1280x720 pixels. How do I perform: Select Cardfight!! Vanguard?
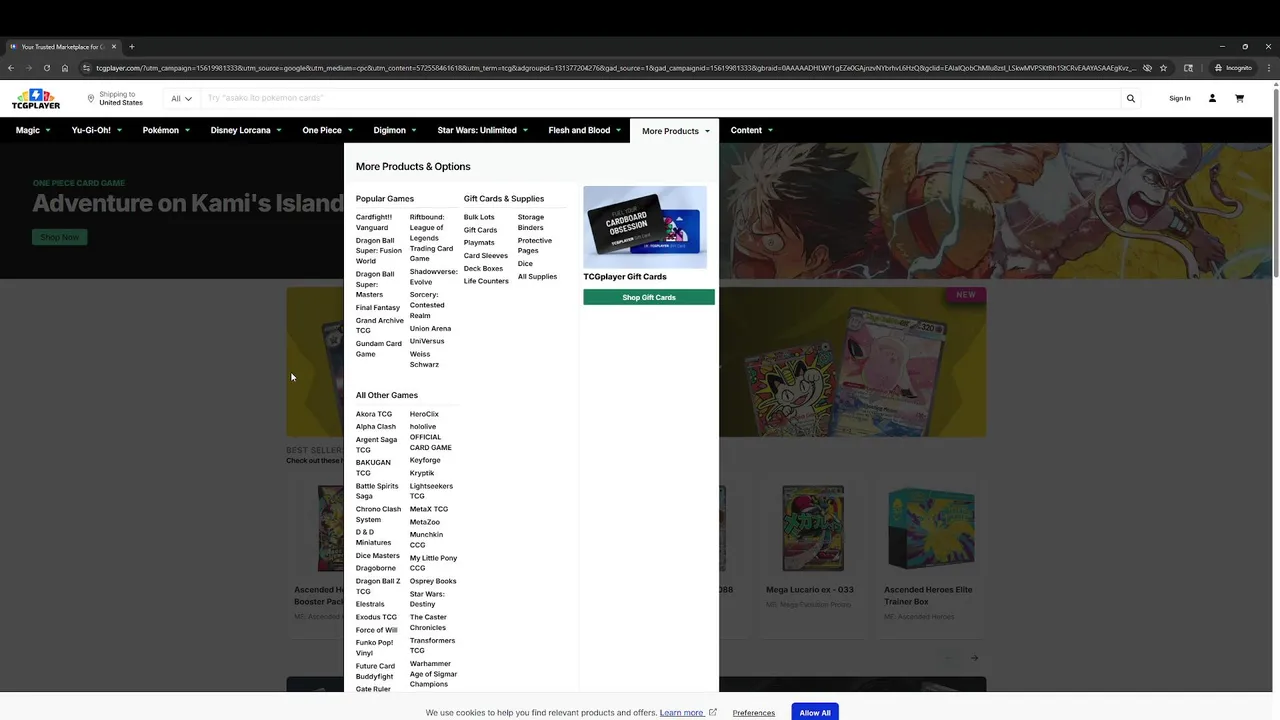(x=374, y=222)
